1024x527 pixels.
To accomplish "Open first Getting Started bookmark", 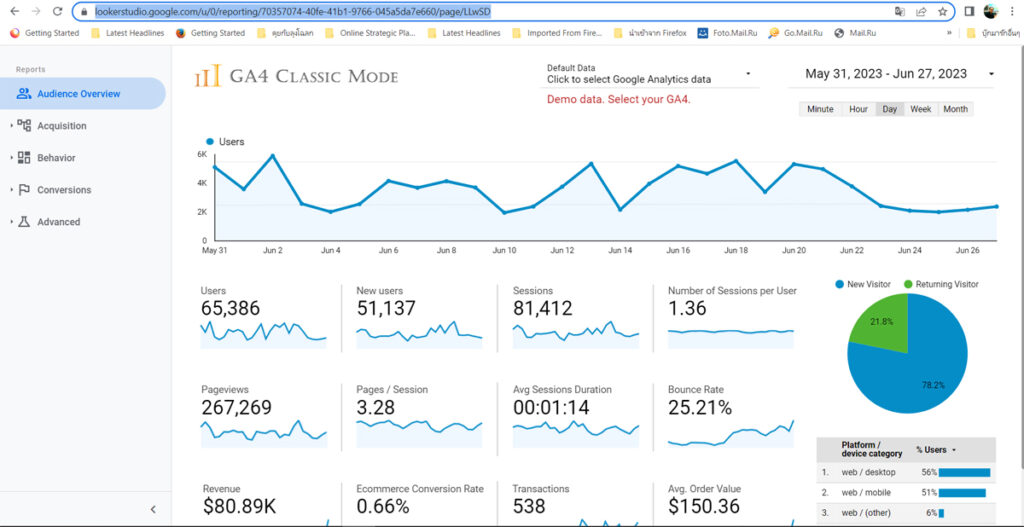I will 44,33.
